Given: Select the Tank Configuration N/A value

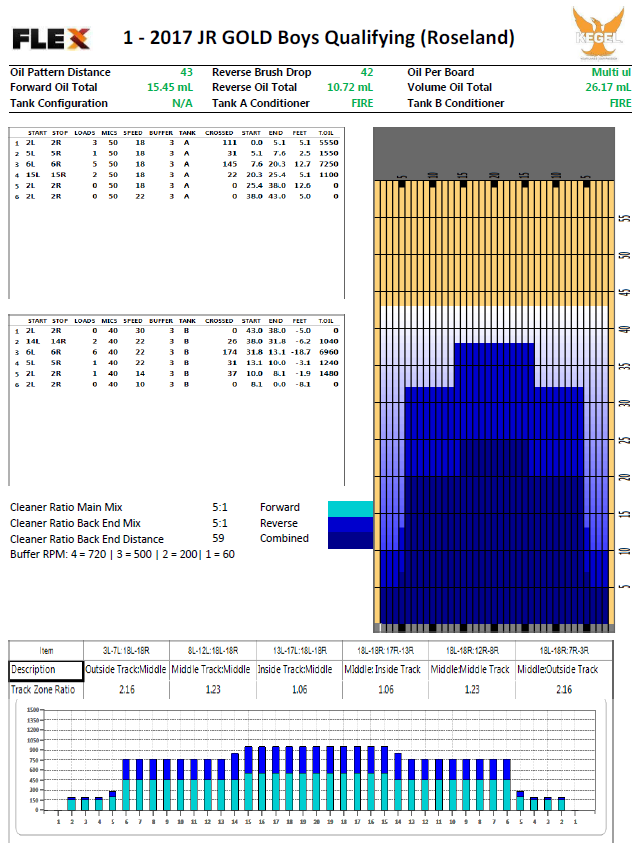Looking at the screenshot, I should click(182, 103).
